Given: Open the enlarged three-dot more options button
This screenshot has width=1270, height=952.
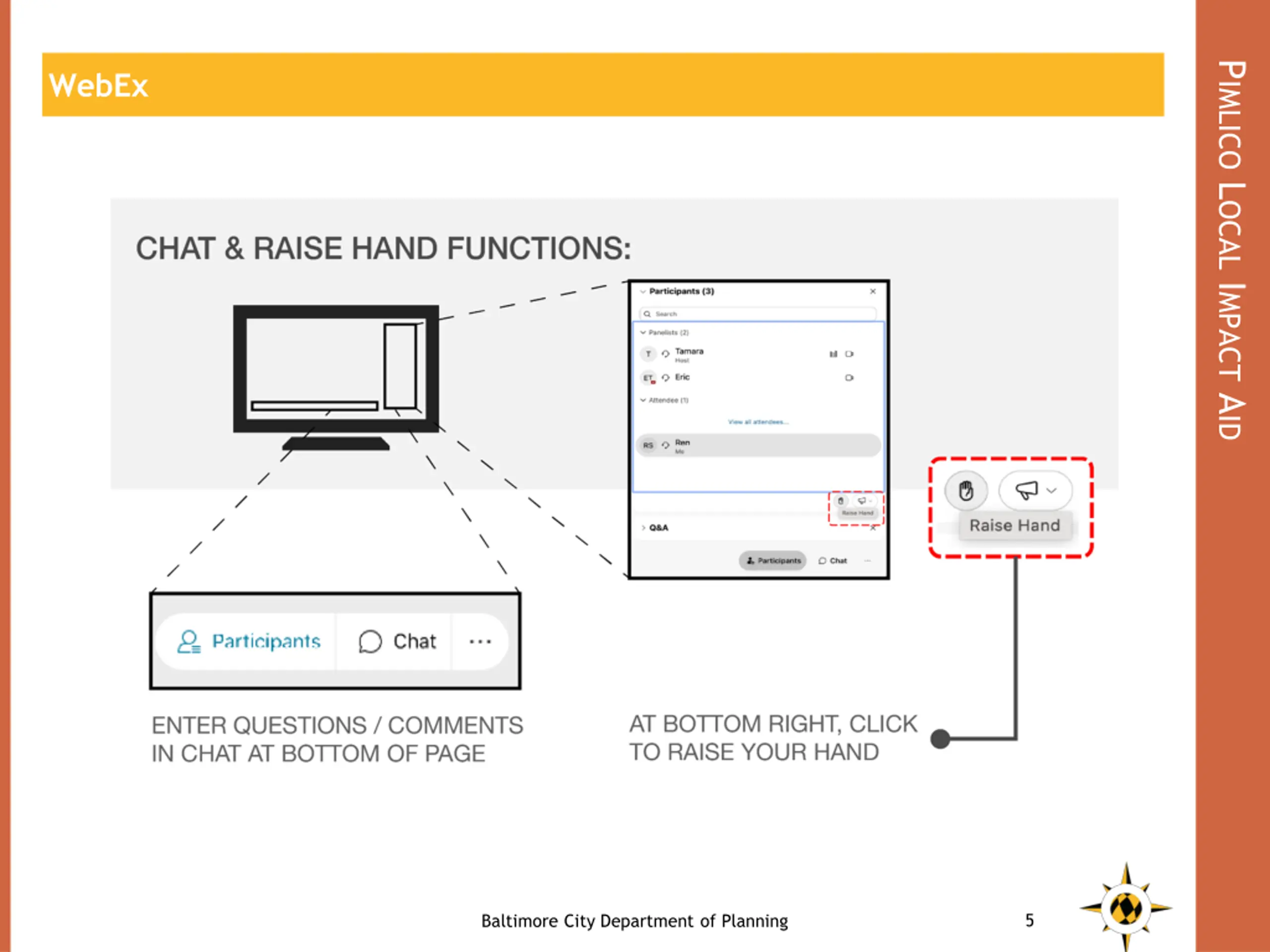Looking at the screenshot, I should point(480,641).
